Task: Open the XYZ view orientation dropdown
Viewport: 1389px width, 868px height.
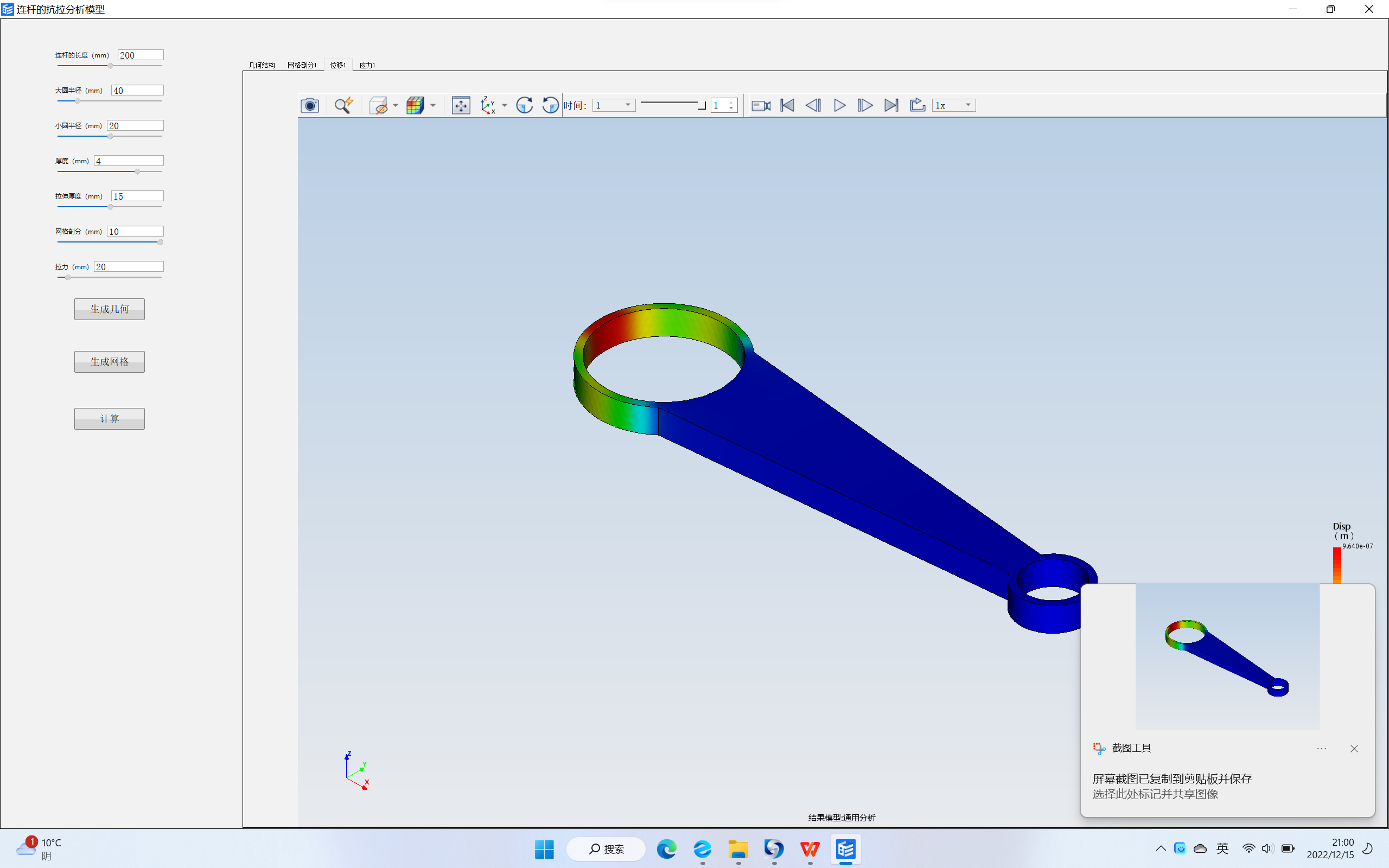Action: pyautogui.click(x=505, y=105)
